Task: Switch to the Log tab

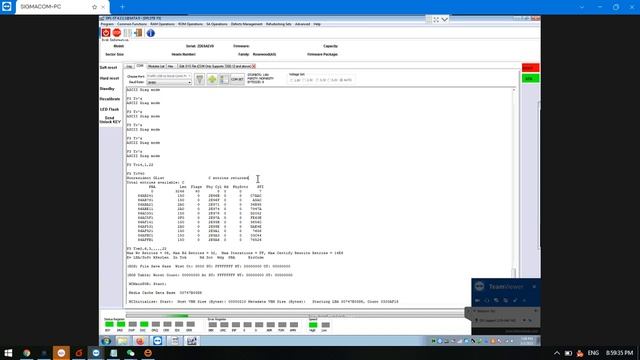Action: (x=129, y=66)
